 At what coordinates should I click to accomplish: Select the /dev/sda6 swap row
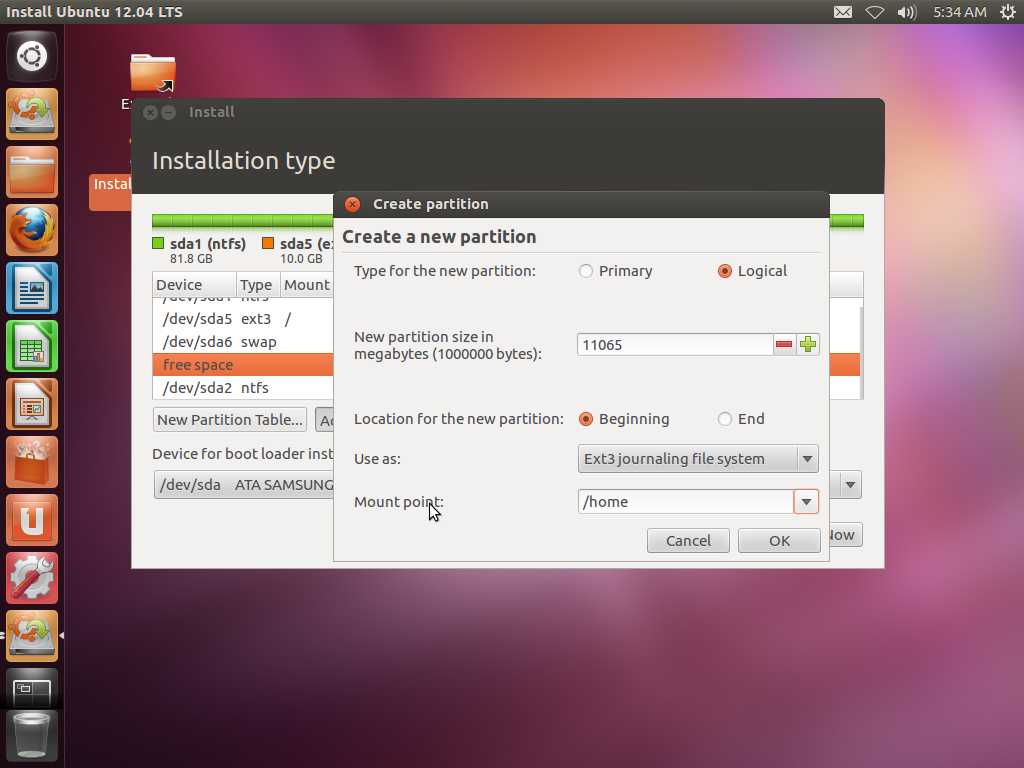(x=243, y=342)
